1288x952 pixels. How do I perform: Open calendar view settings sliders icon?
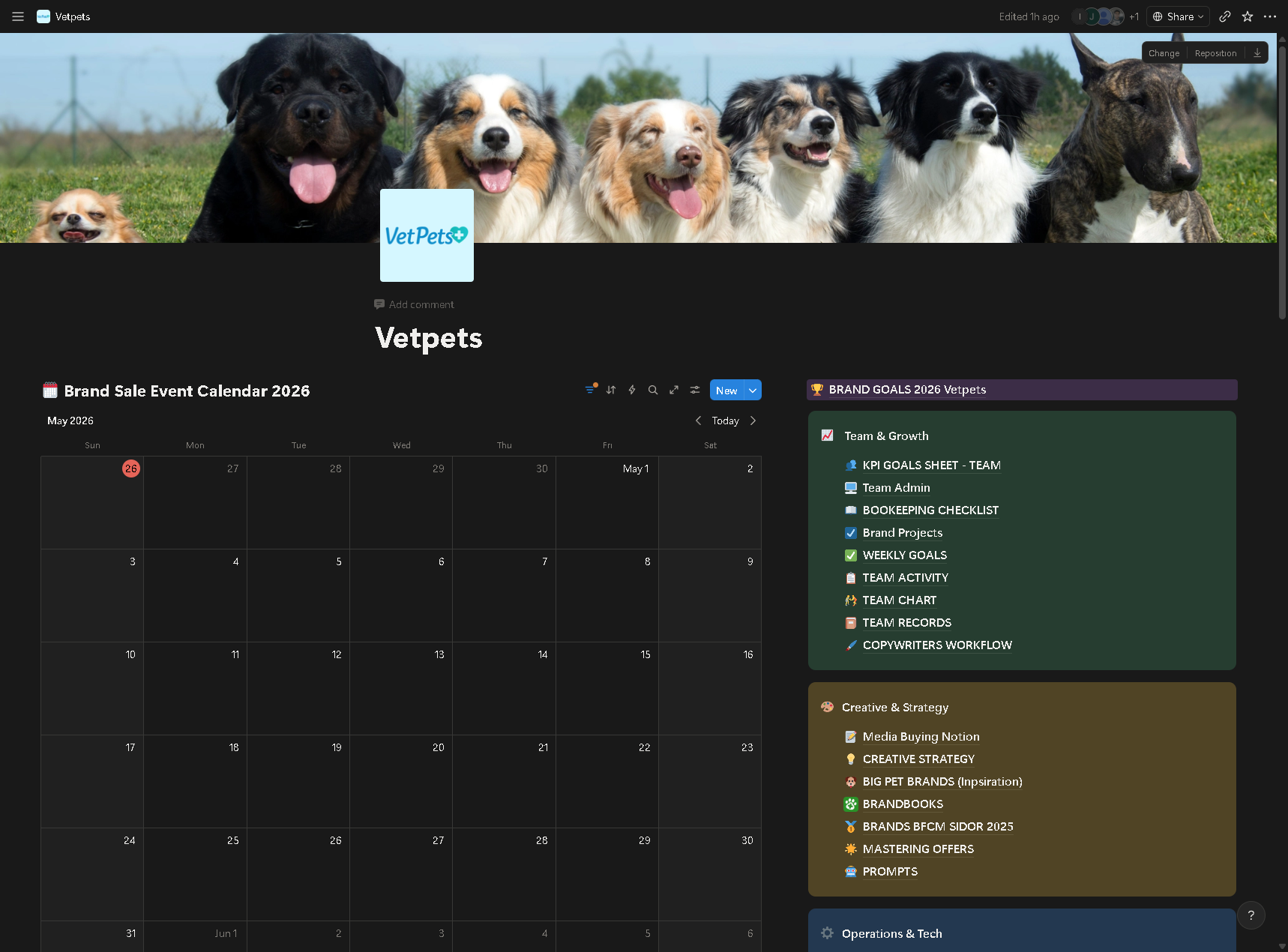coord(695,390)
